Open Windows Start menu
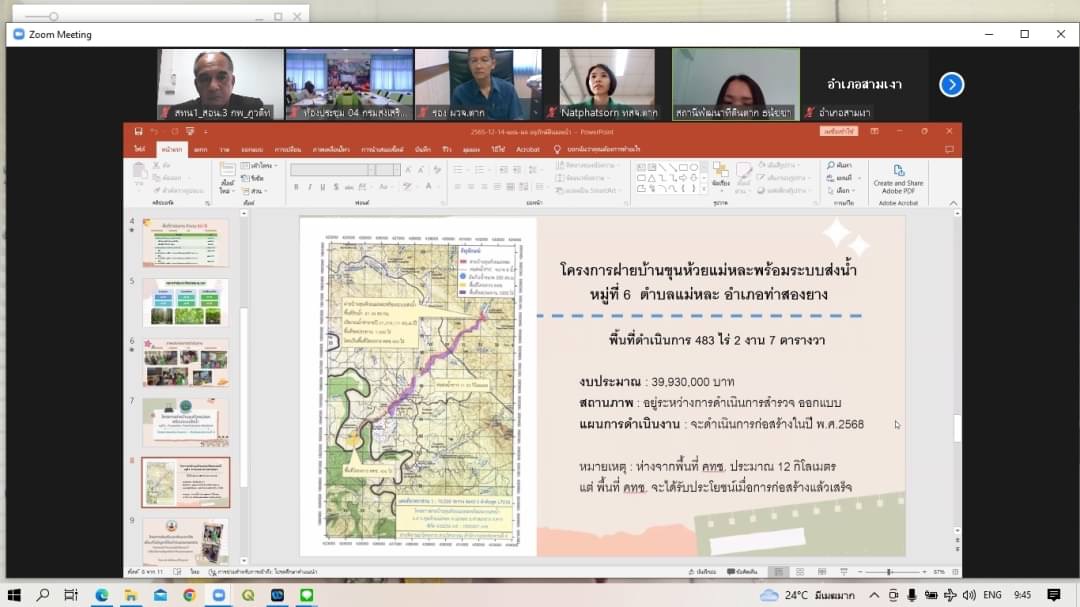The image size is (1080, 607). [x=14, y=595]
